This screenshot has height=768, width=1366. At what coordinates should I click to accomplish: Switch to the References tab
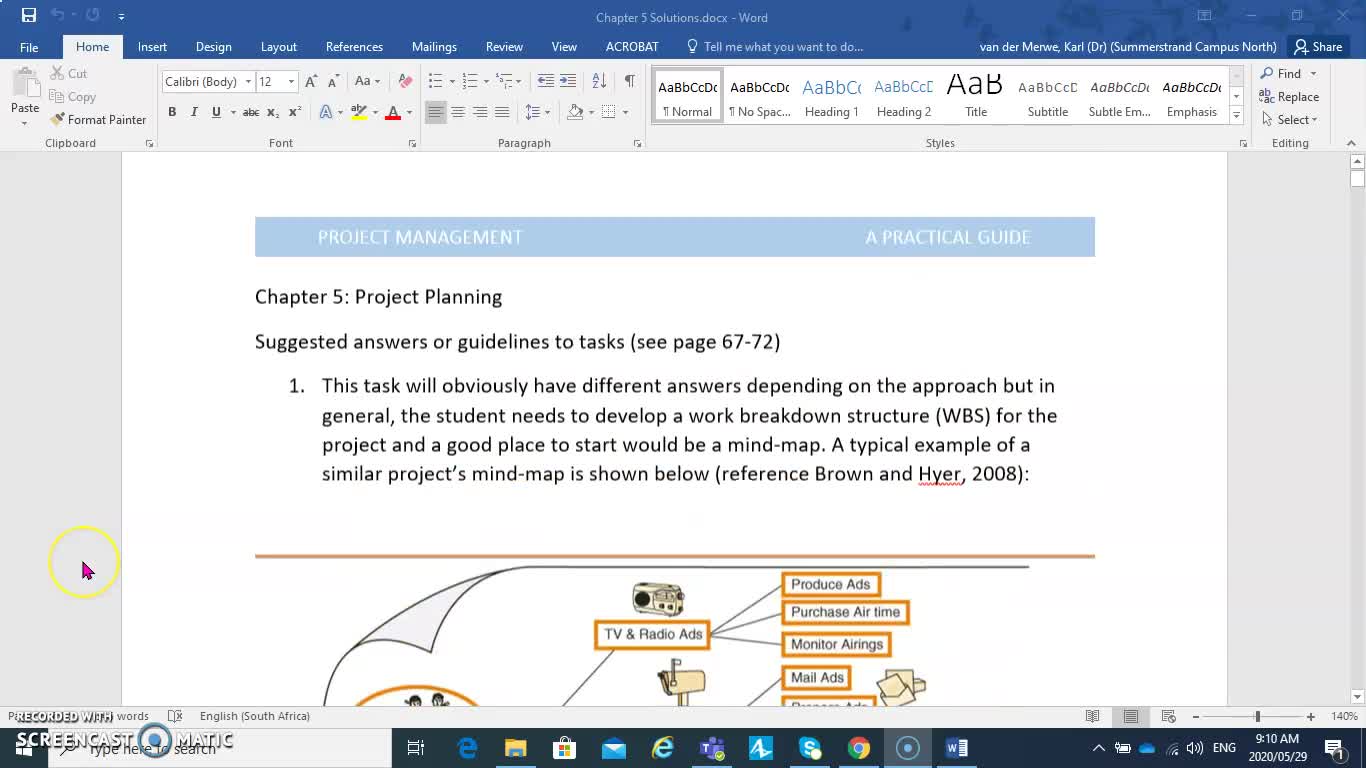(x=354, y=47)
